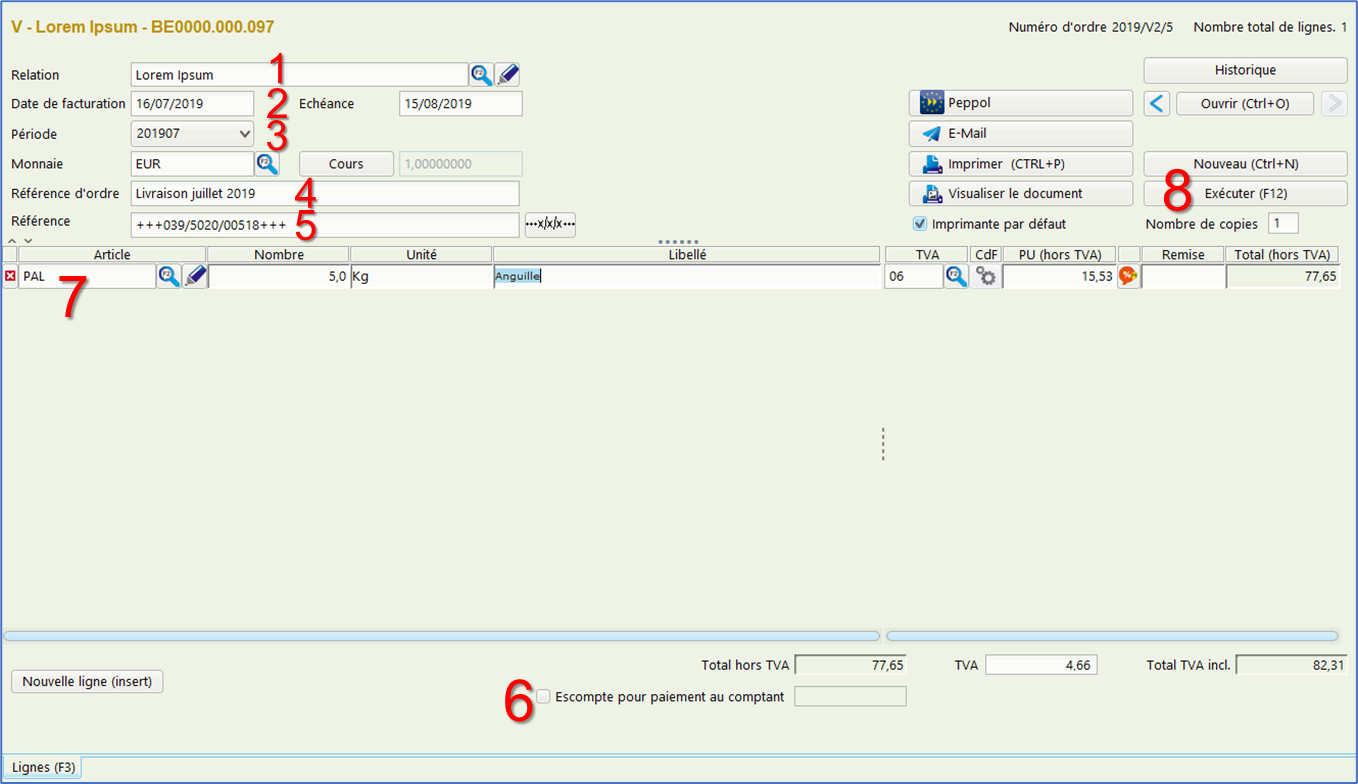Click the Unité cell Kg
The width and height of the screenshot is (1358, 784).
tap(421, 277)
